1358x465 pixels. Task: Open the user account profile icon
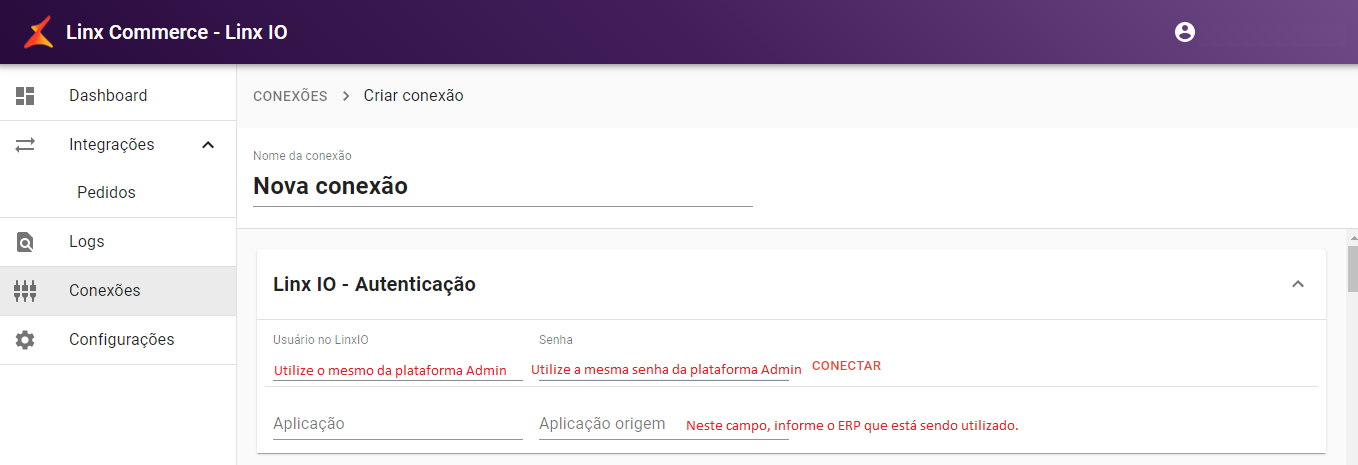click(1185, 32)
